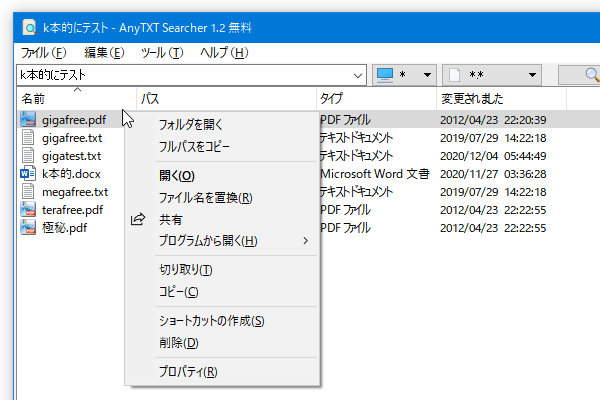The image size is (600, 400).
Task: Click the text file icon beside megafree.txt
Action: [x=28, y=191]
